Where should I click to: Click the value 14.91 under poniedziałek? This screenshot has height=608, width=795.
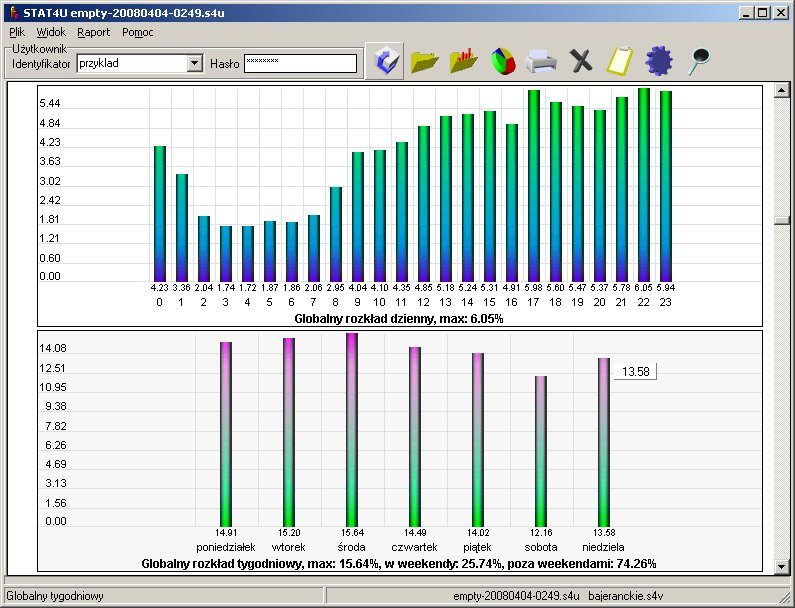(x=226, y=532)
